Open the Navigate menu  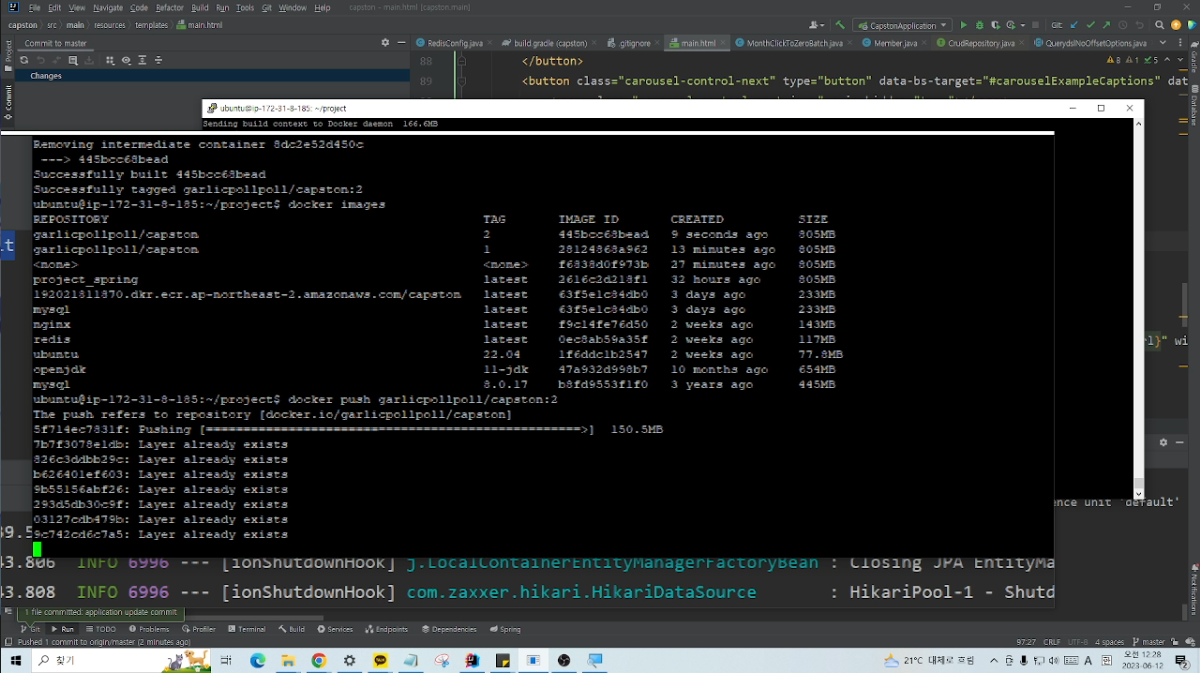108,7
